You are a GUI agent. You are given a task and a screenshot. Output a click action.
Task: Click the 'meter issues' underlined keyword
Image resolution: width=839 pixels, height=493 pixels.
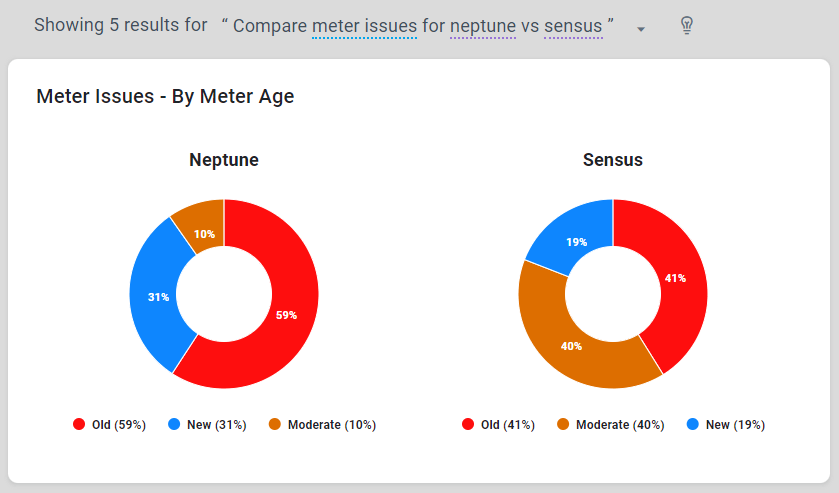(364, 25)
